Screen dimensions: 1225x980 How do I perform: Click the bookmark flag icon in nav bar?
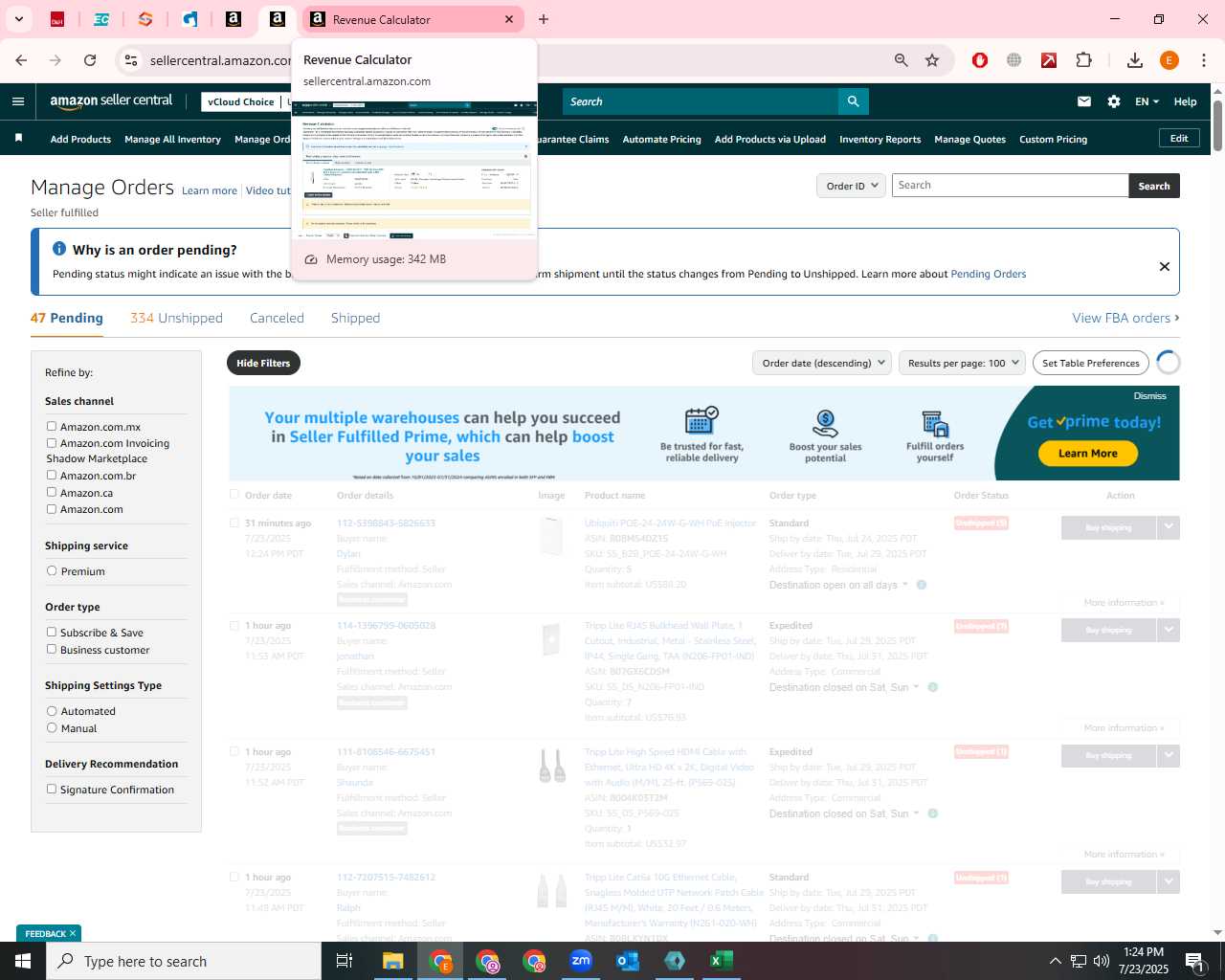[18, 139]
